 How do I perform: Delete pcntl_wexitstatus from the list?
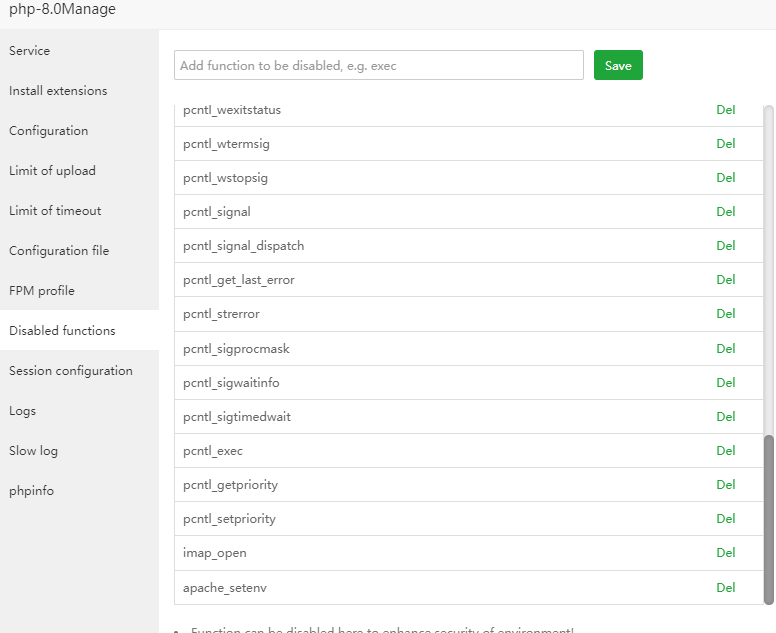click(725, 110)
